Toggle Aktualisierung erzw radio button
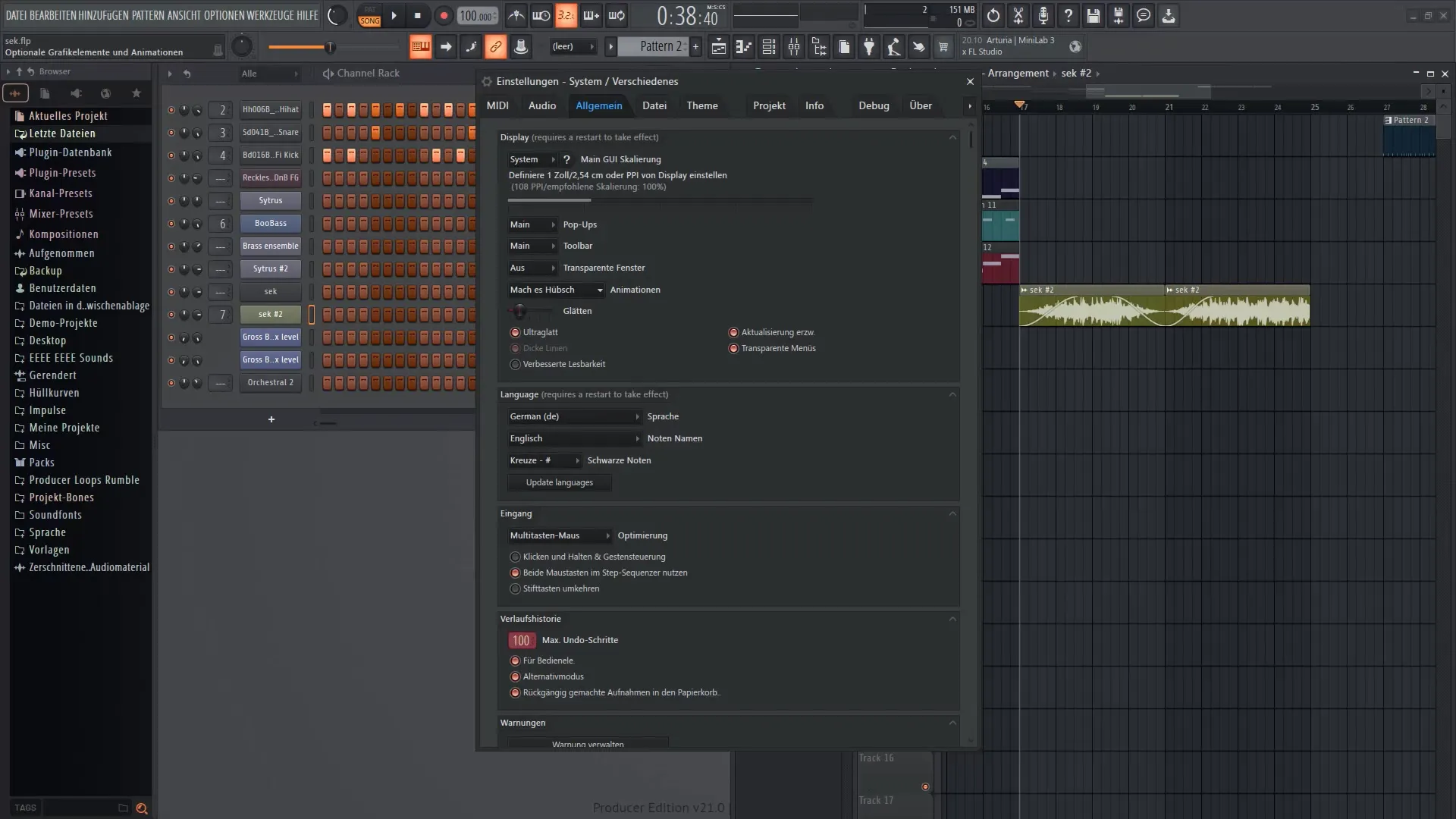Viewport: 1456px width, 819px height. 734,332
